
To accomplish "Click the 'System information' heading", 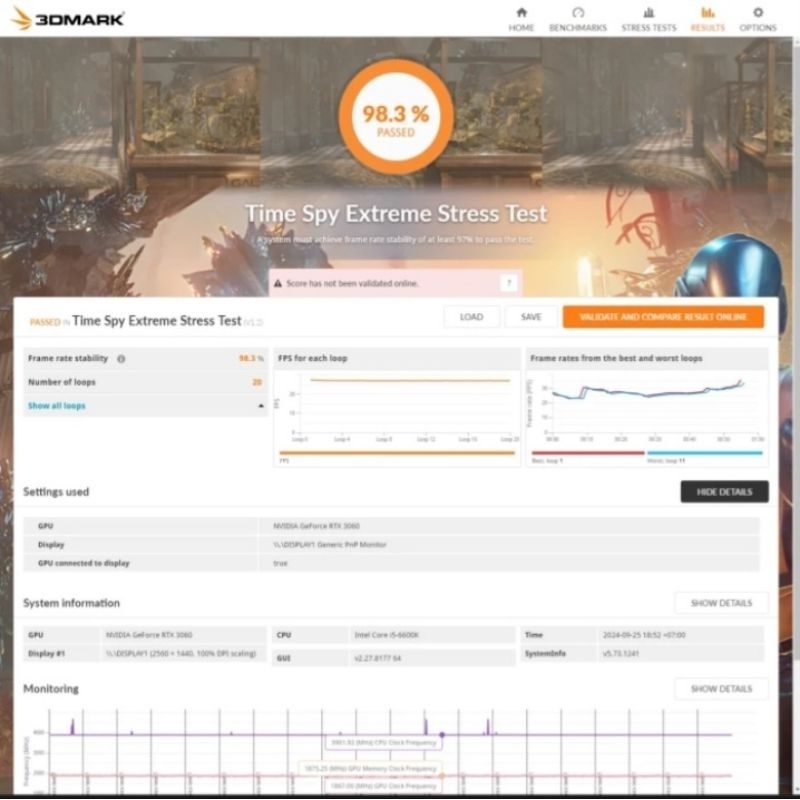I will (71, 603).
